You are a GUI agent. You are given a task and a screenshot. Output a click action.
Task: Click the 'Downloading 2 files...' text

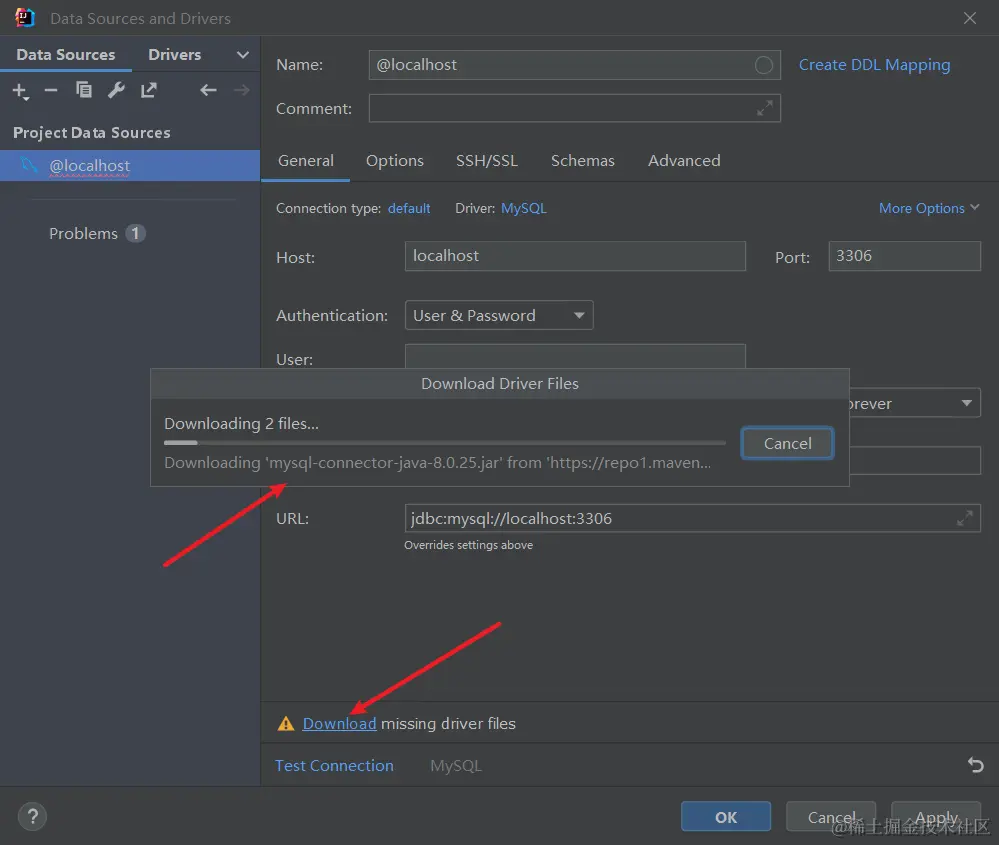[x=241, y=424]
